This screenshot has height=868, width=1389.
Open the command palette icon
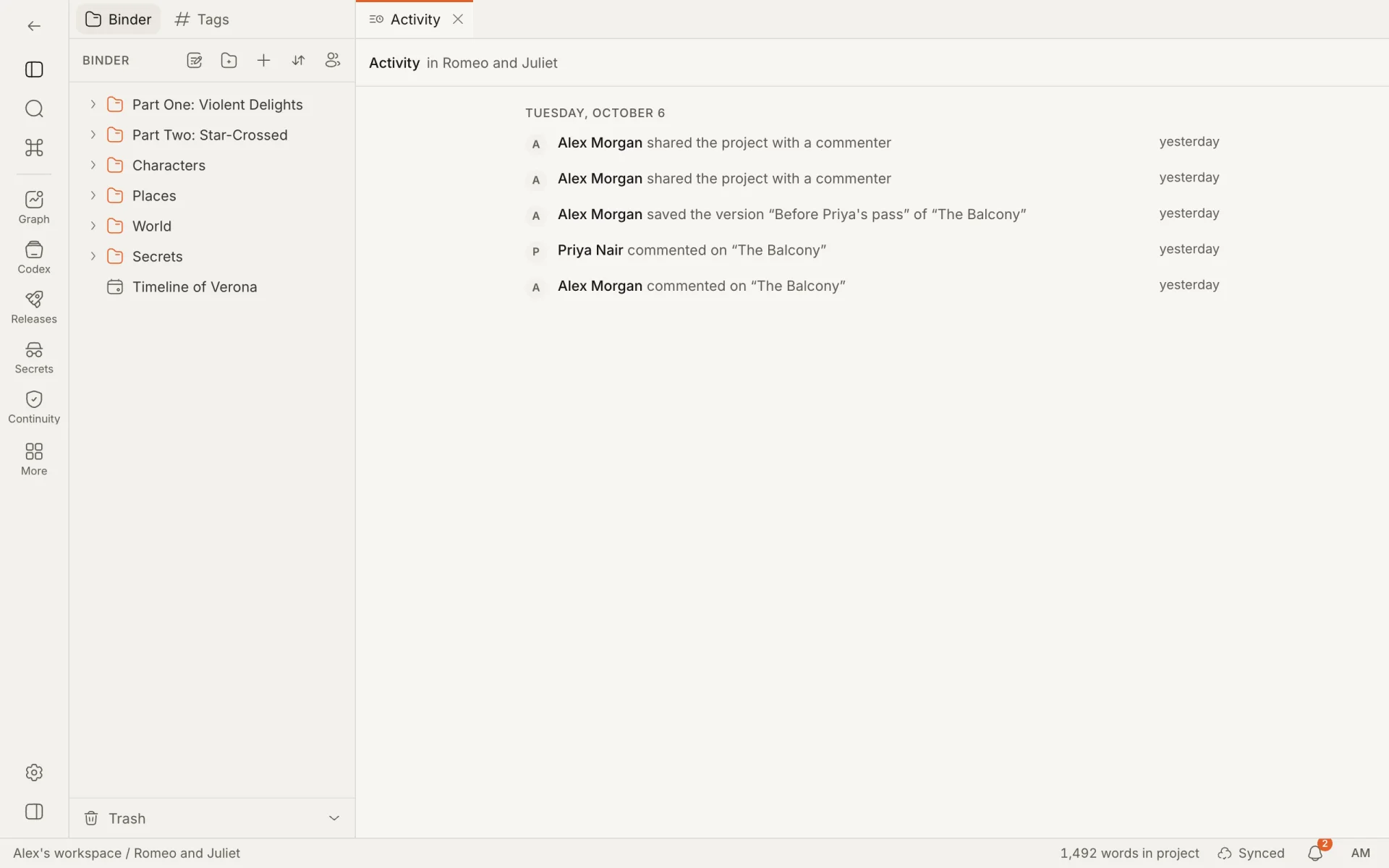click(34, 148)
